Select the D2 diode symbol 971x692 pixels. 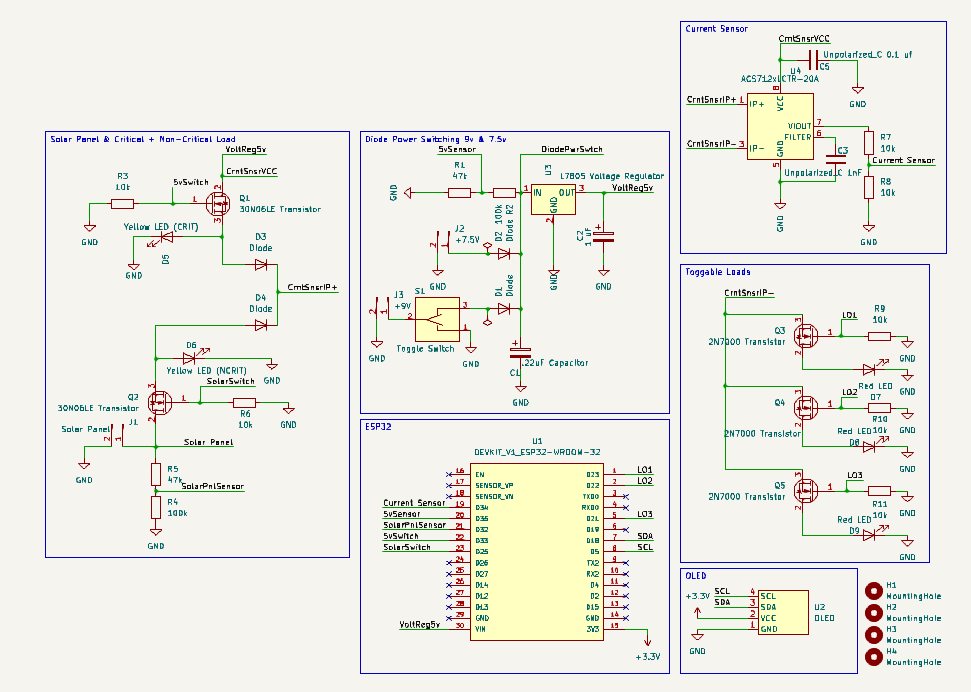(504, 253)
